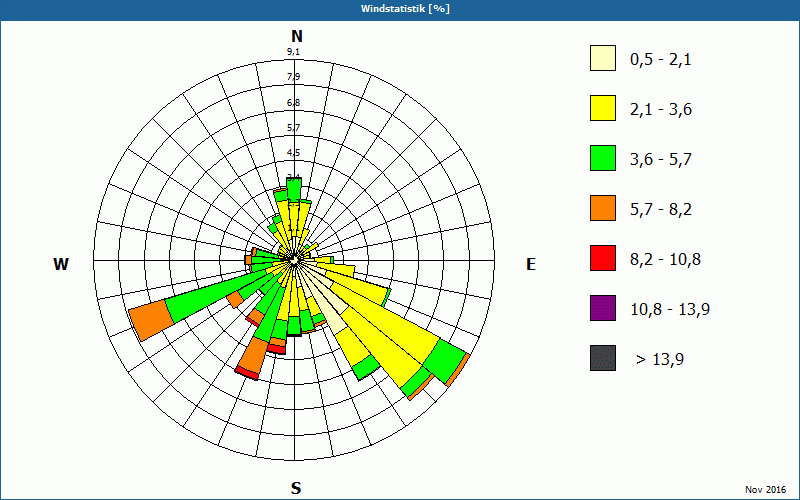Click the legend label '8,2 - 10,8'
This screenshot has height=500, width=800.
(x=665, y=260)
